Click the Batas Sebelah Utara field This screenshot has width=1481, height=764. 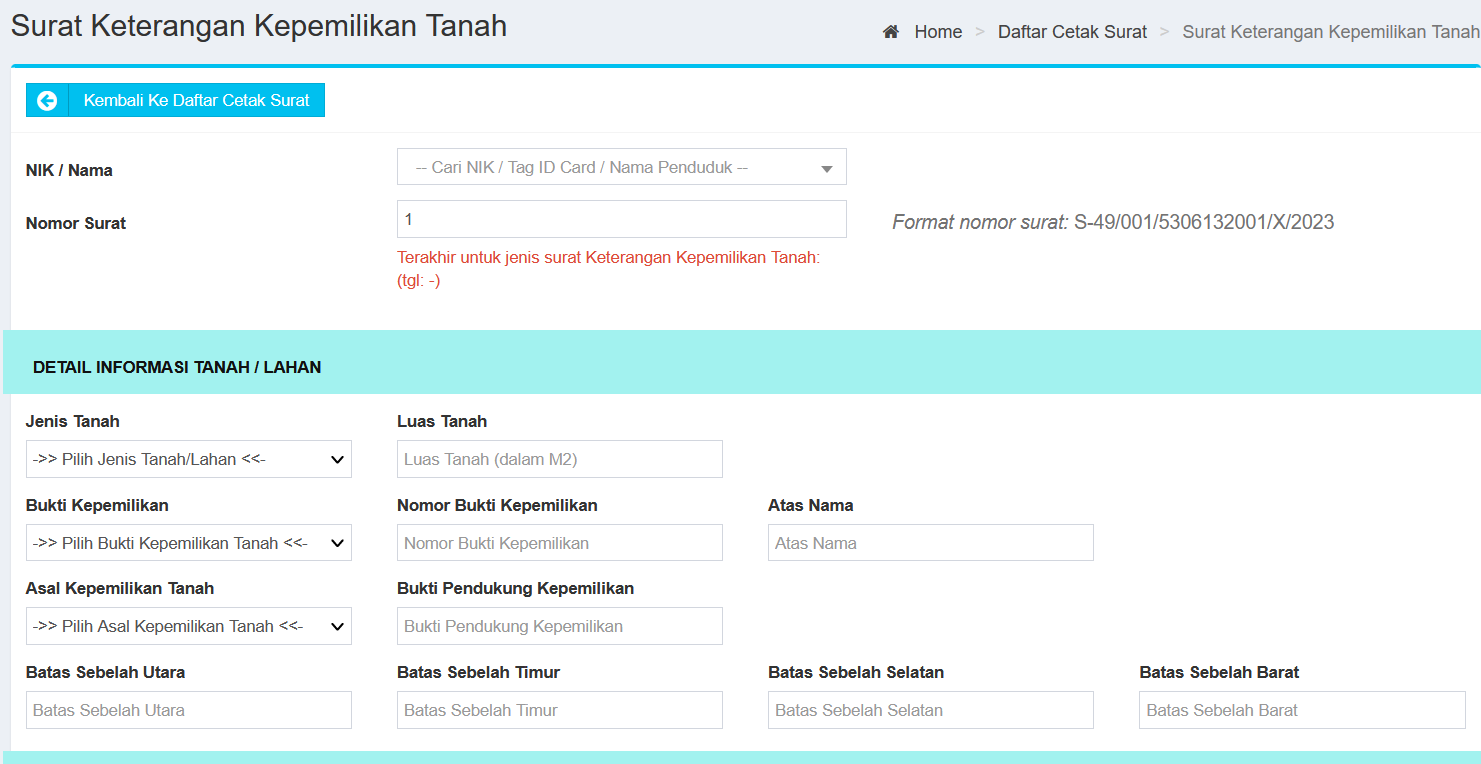point(188,710)
